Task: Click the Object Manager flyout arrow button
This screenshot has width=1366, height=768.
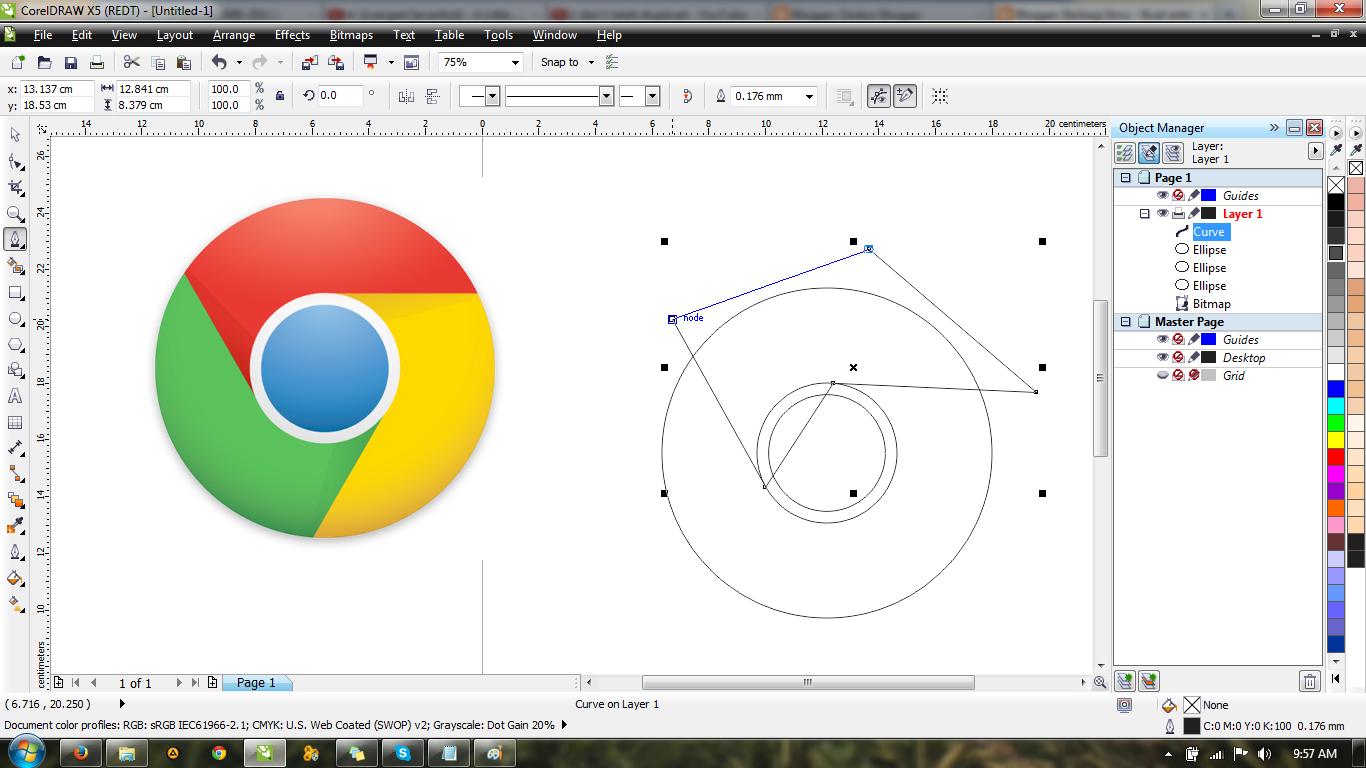Action: pos(1316,151)
